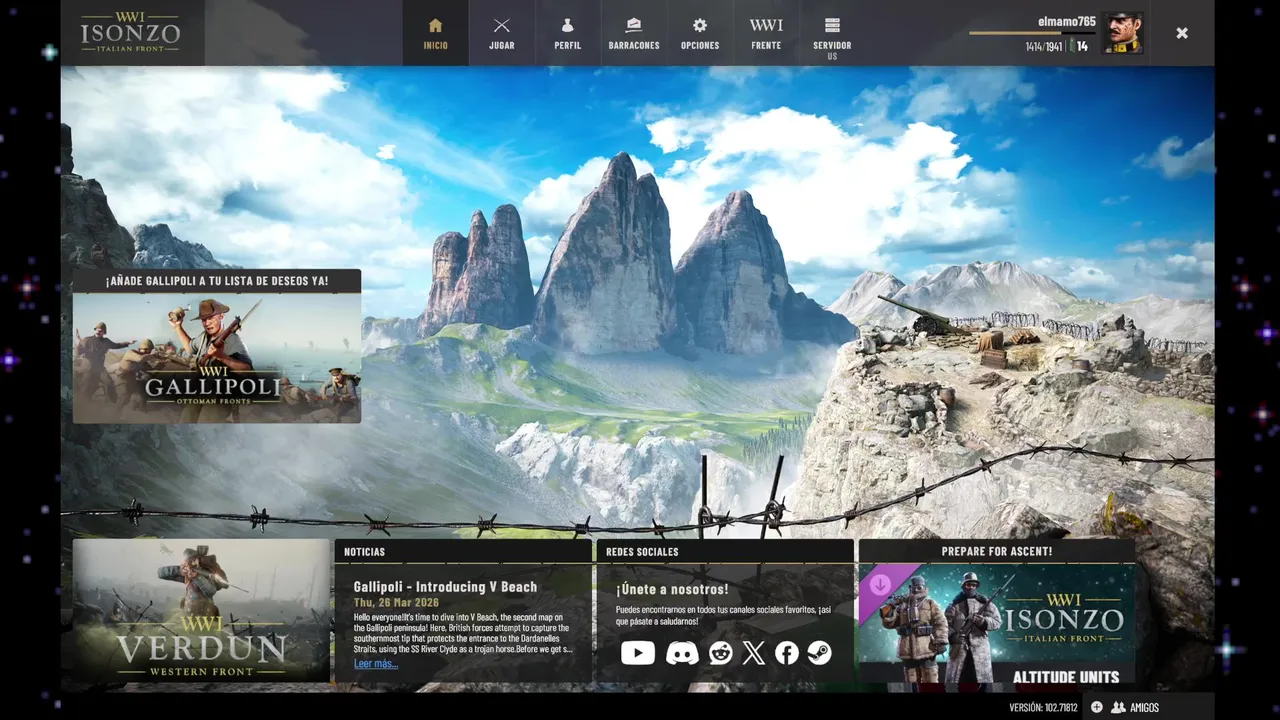Open the YouTube channel icon
The height and width of the screenshot is (720, 1280).
coord(638,653)
